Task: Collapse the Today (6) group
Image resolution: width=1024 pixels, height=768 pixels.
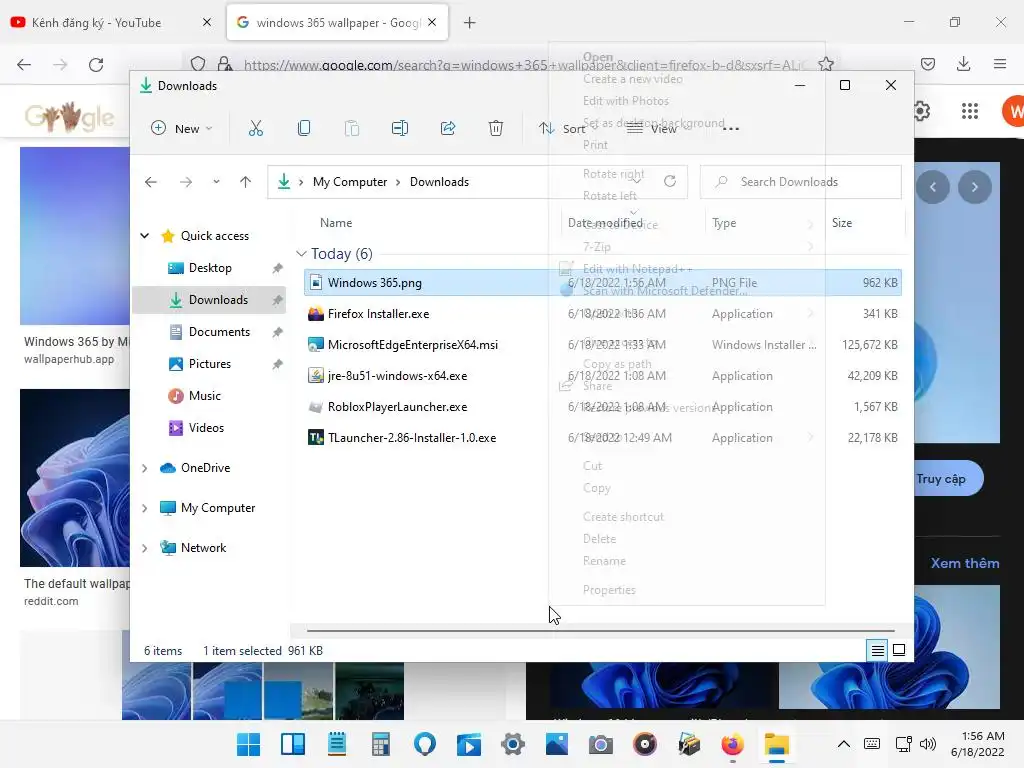Action: coord(301,253)
